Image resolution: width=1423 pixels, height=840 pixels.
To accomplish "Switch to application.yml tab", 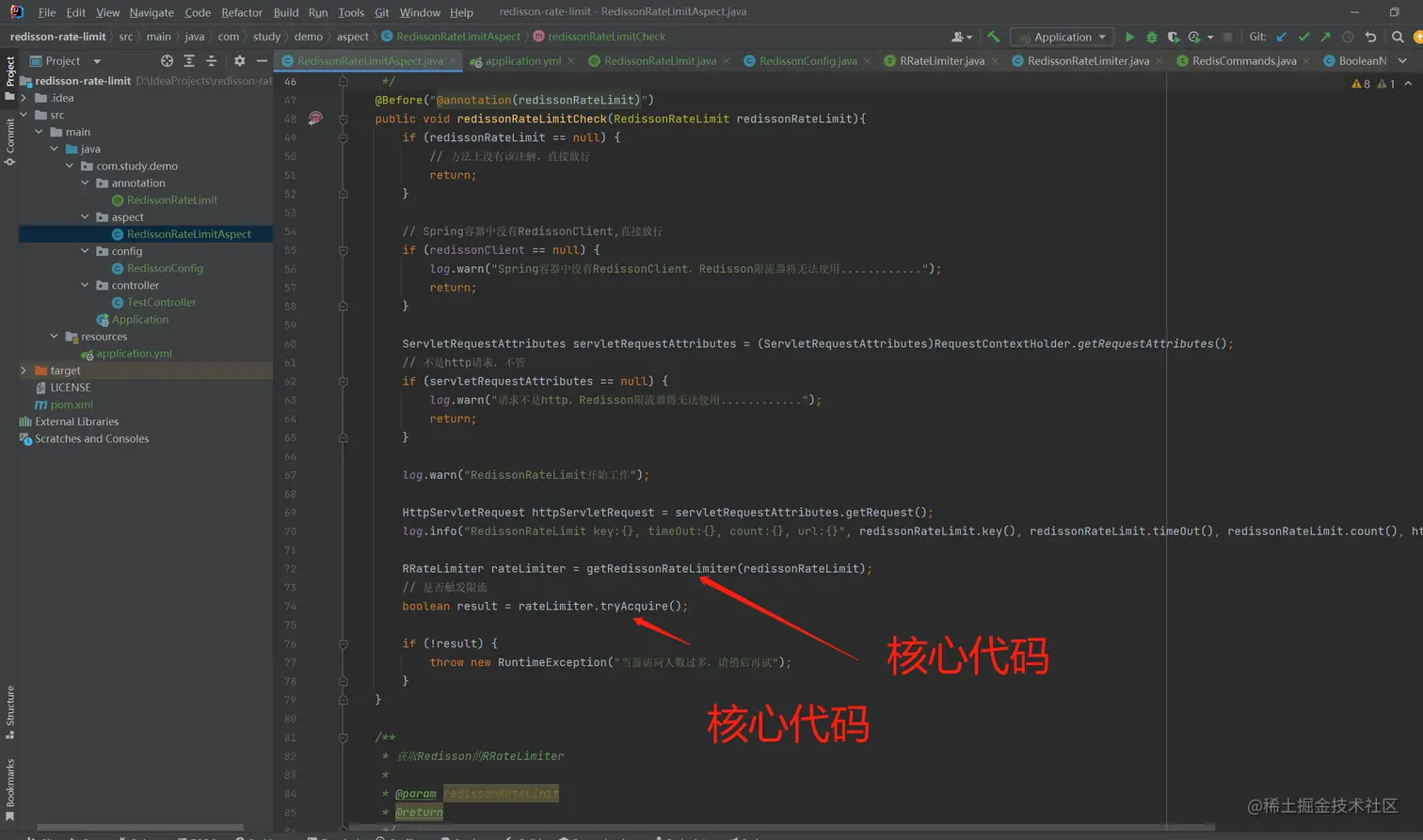I will 522,60.
